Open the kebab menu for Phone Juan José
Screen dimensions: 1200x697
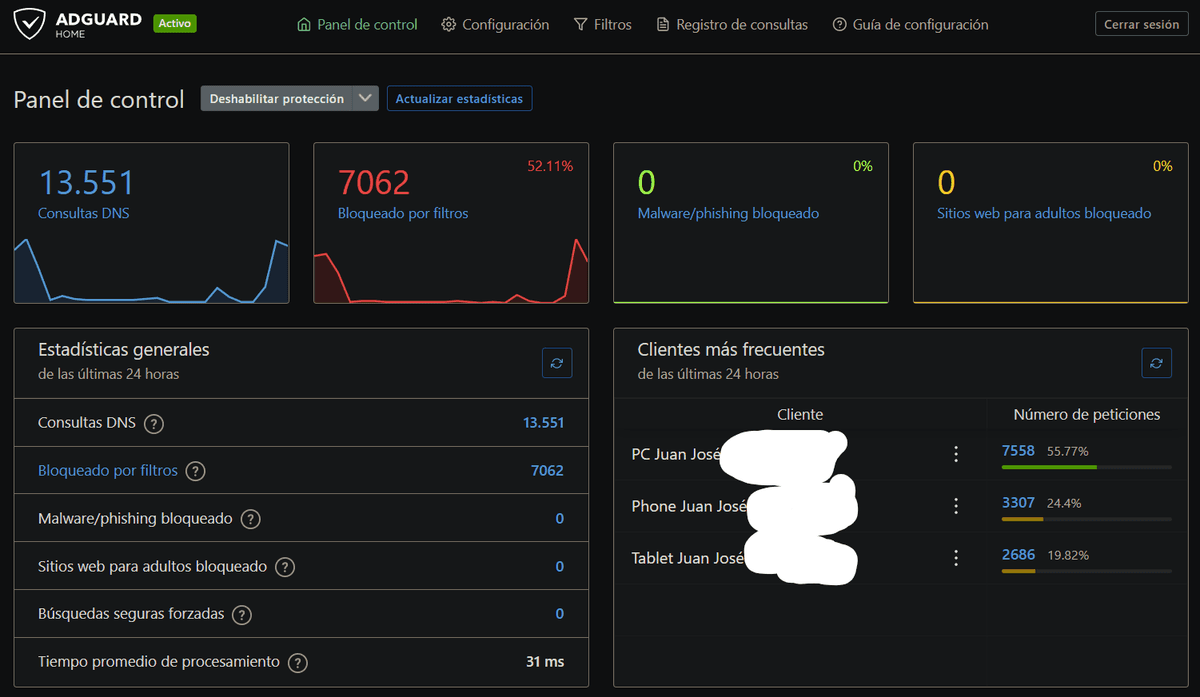955,505
